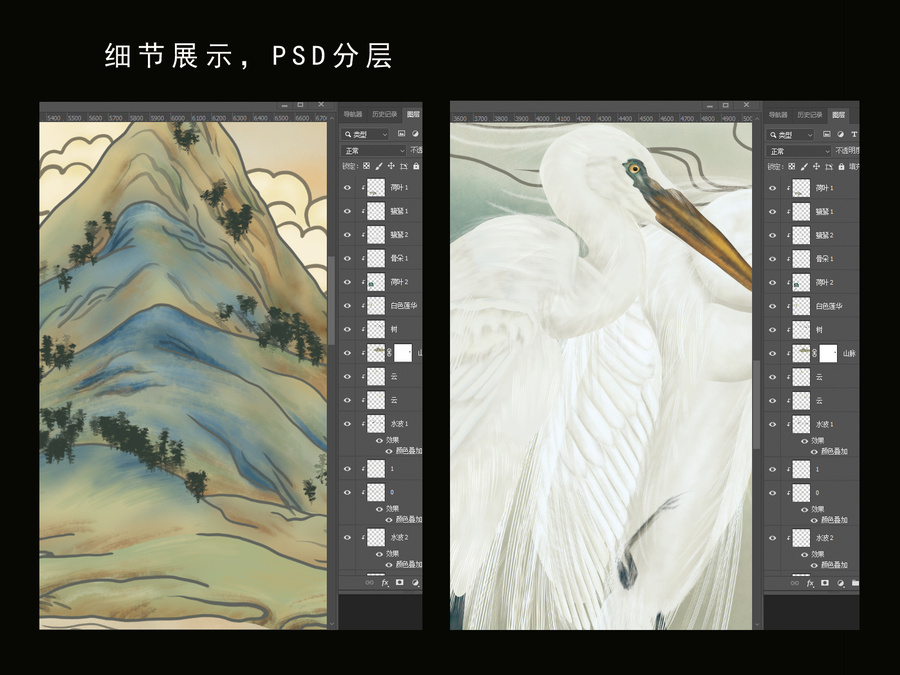Click right canvas vertical scrollbar
900x675 pixels.
[757, 405]
